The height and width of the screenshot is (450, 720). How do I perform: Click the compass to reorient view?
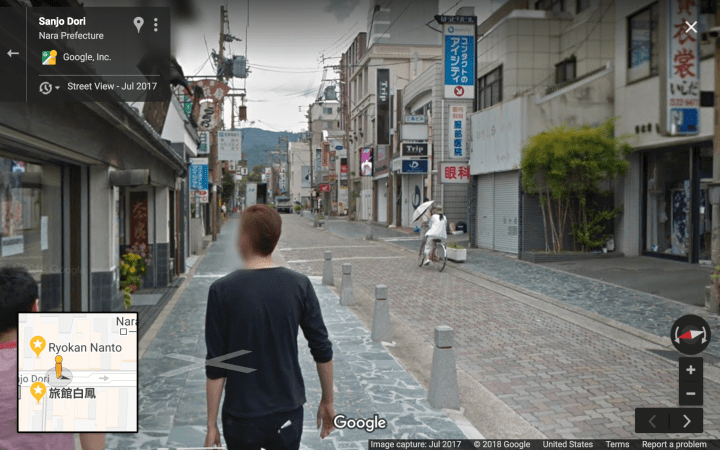click(690, 334)
